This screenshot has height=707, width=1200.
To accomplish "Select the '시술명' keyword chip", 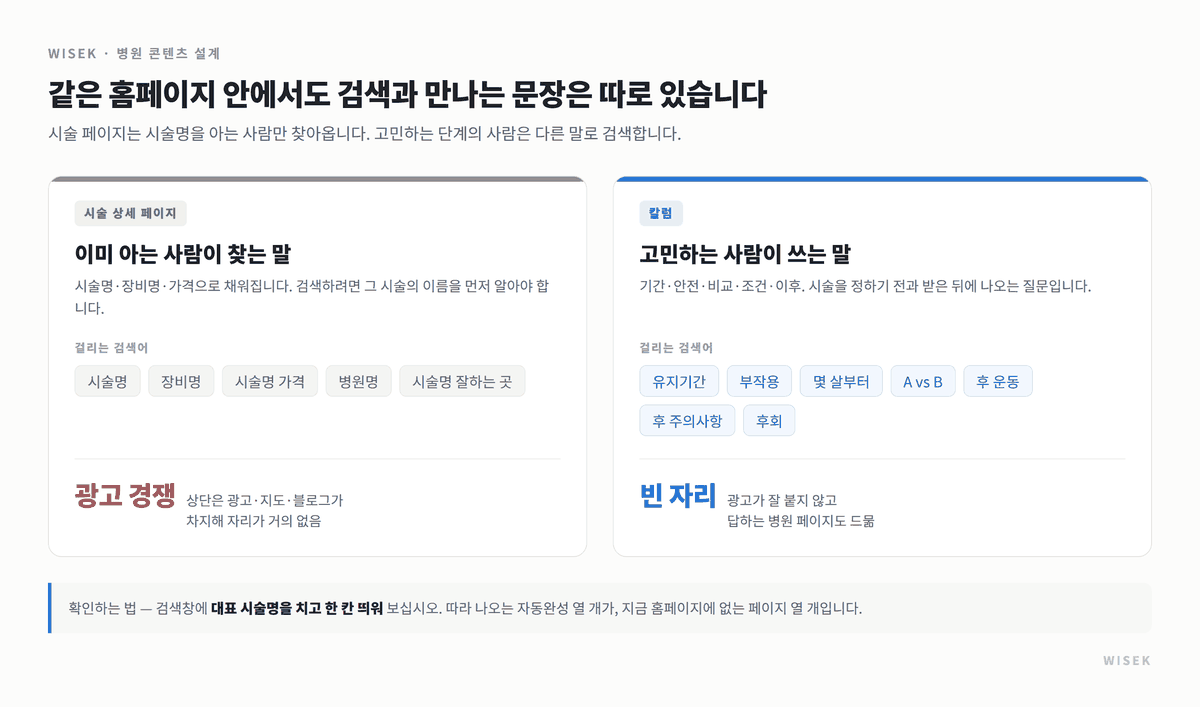I will (x=108, y=381).
